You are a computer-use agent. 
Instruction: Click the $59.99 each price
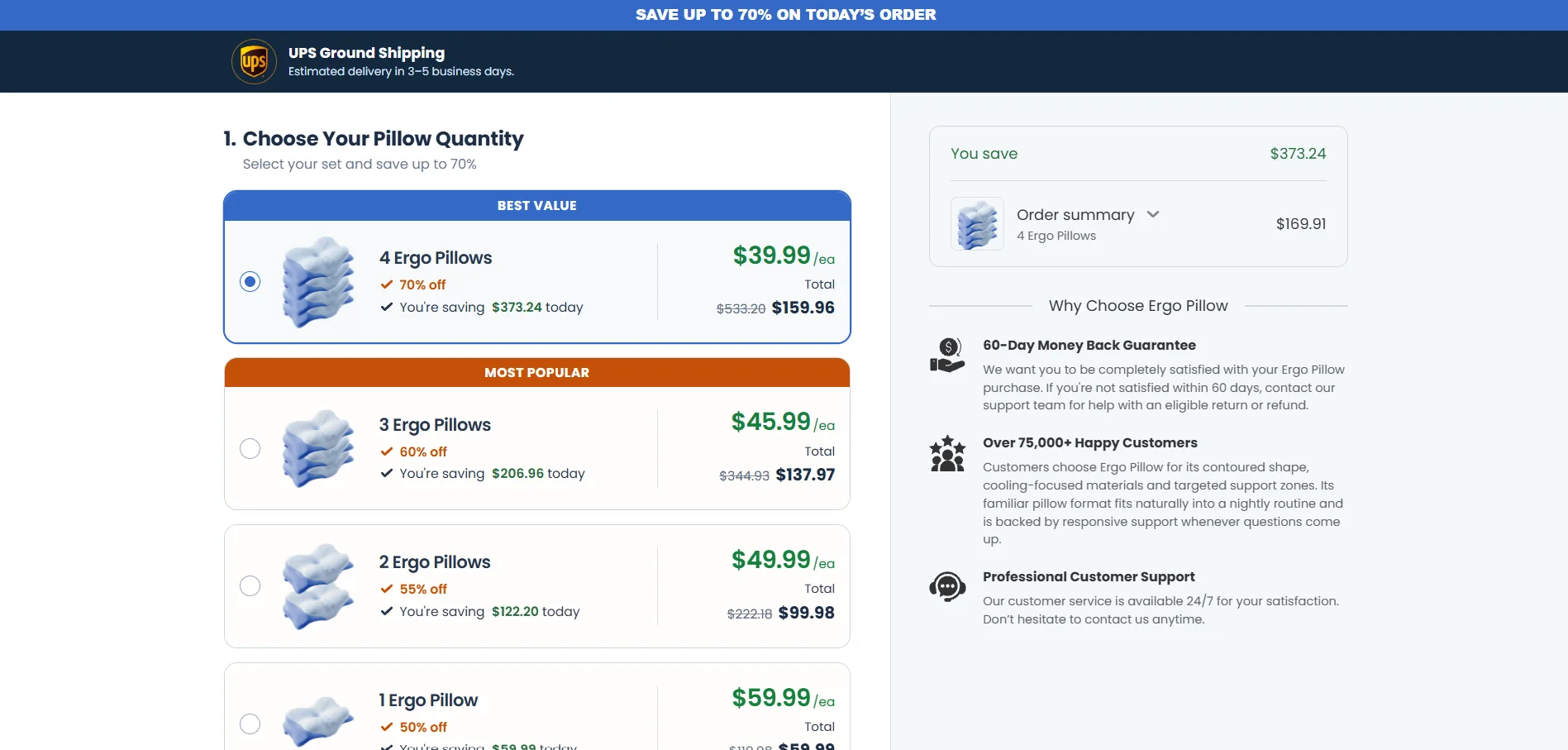pos(783,698)
